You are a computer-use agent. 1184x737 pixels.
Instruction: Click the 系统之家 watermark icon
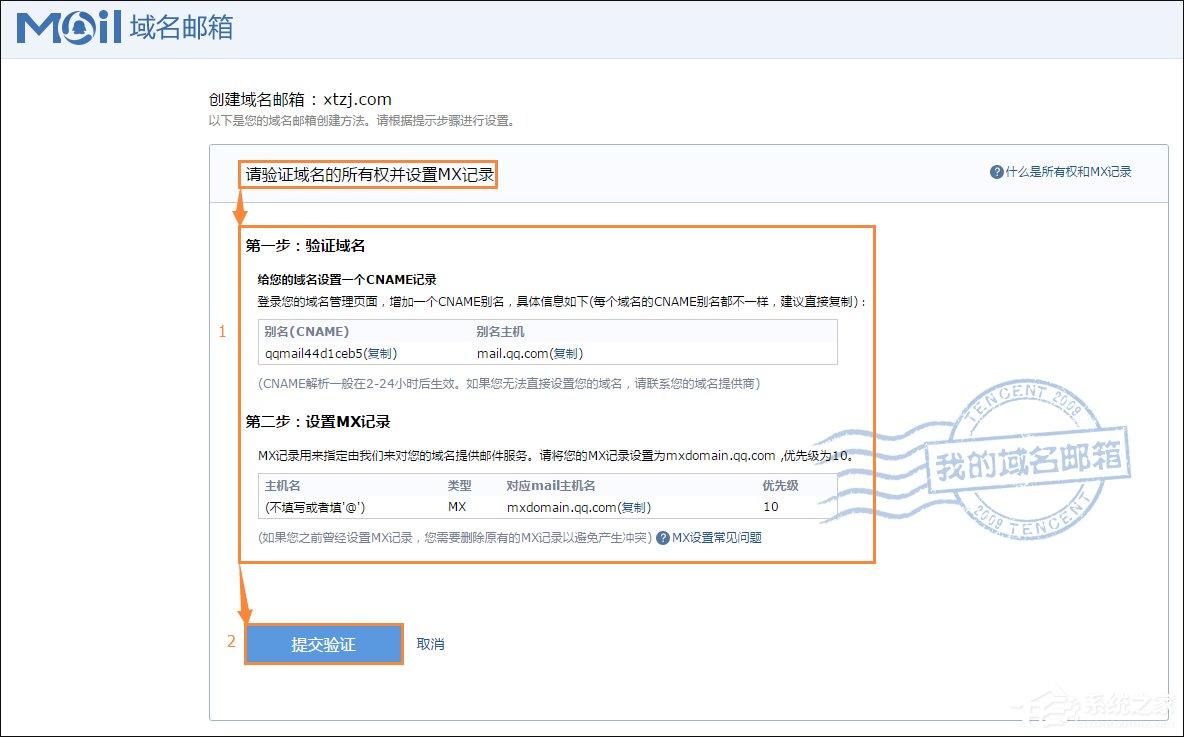click(x=1044, y=706)
